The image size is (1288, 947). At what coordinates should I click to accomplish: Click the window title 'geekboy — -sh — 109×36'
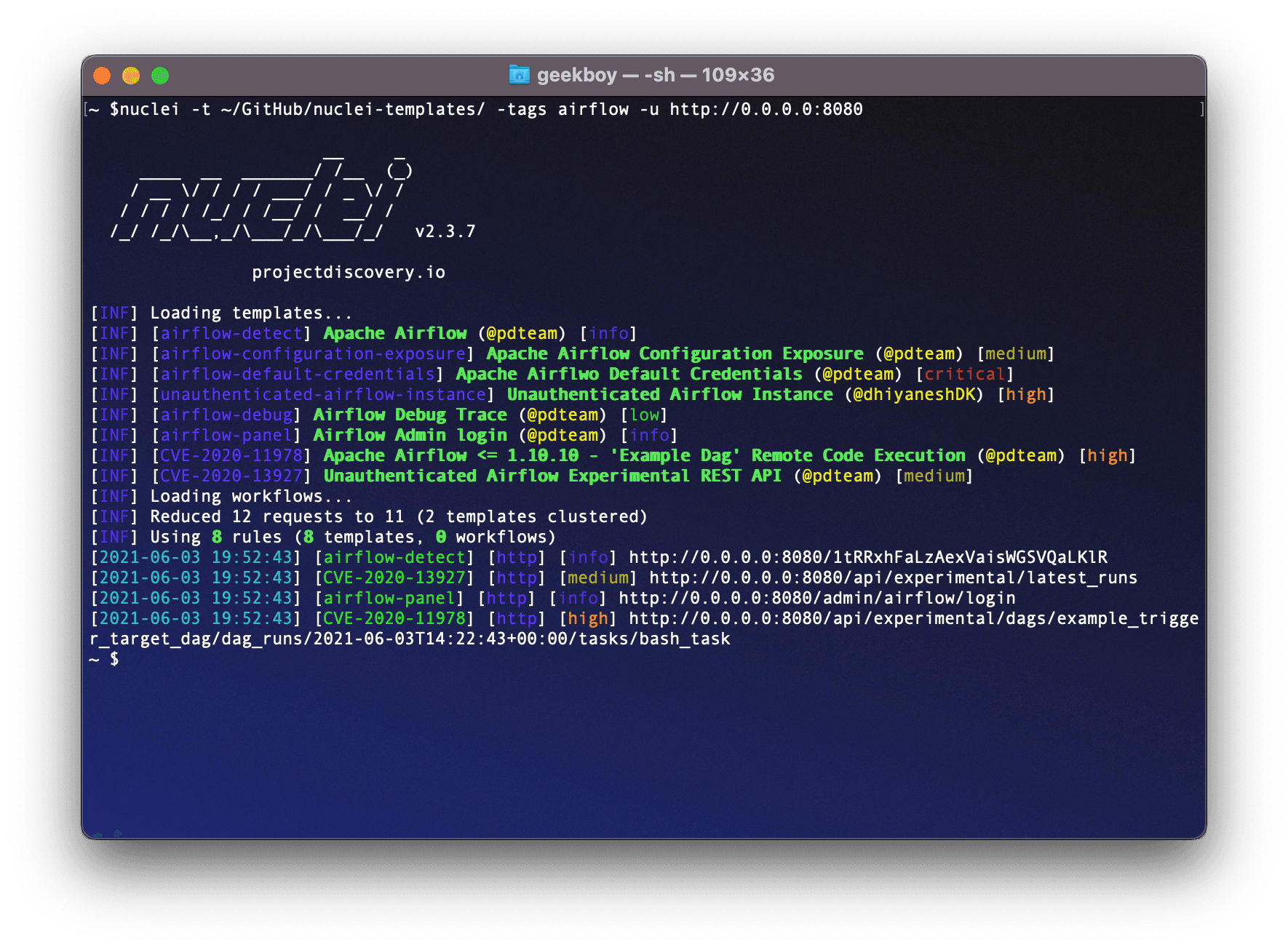(655, 75)
